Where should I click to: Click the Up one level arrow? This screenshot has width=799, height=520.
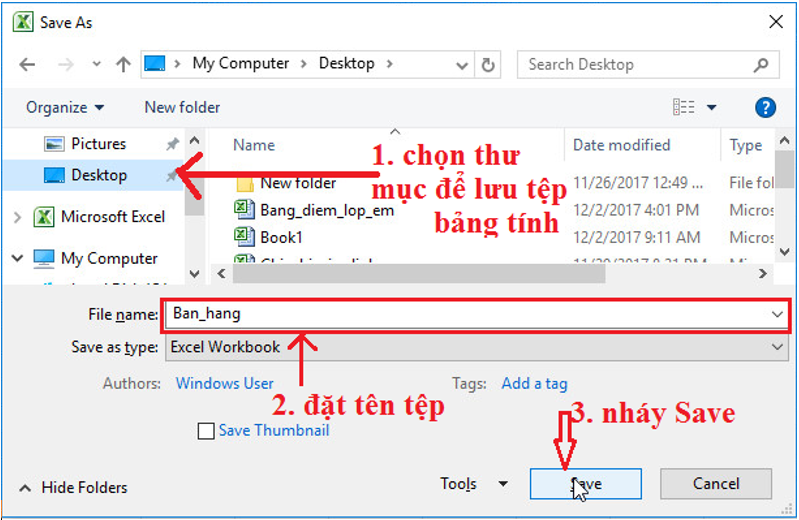point(123,65)
